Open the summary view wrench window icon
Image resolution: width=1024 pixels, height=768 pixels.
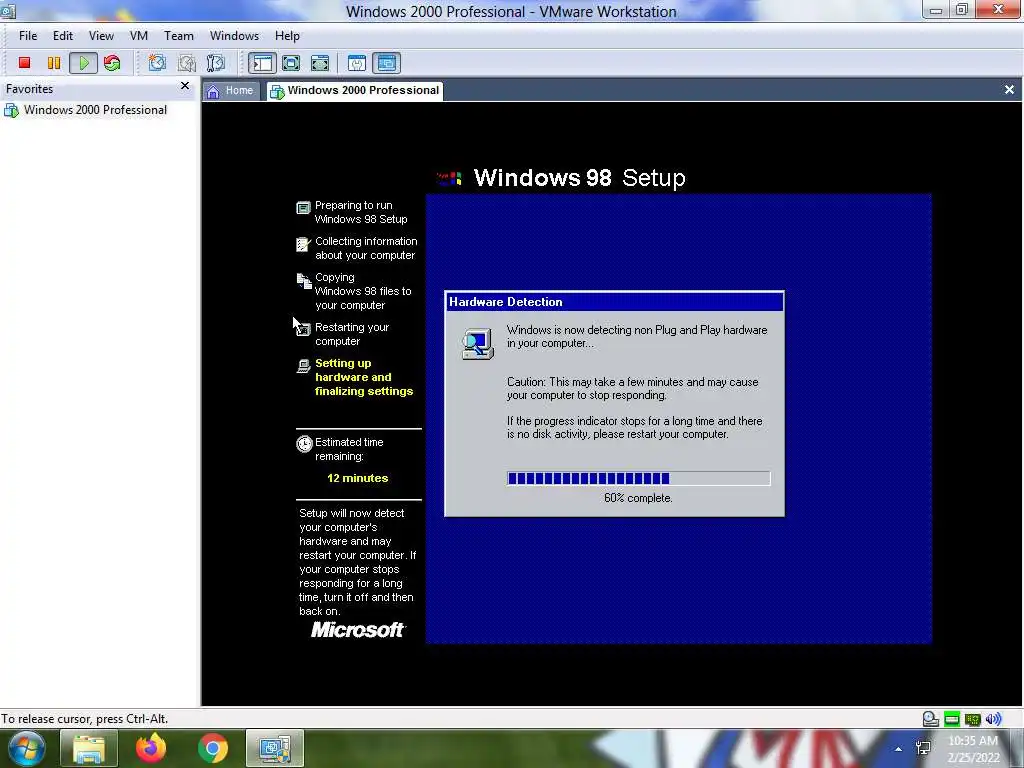pyautogui.click(x=357, y=63)
